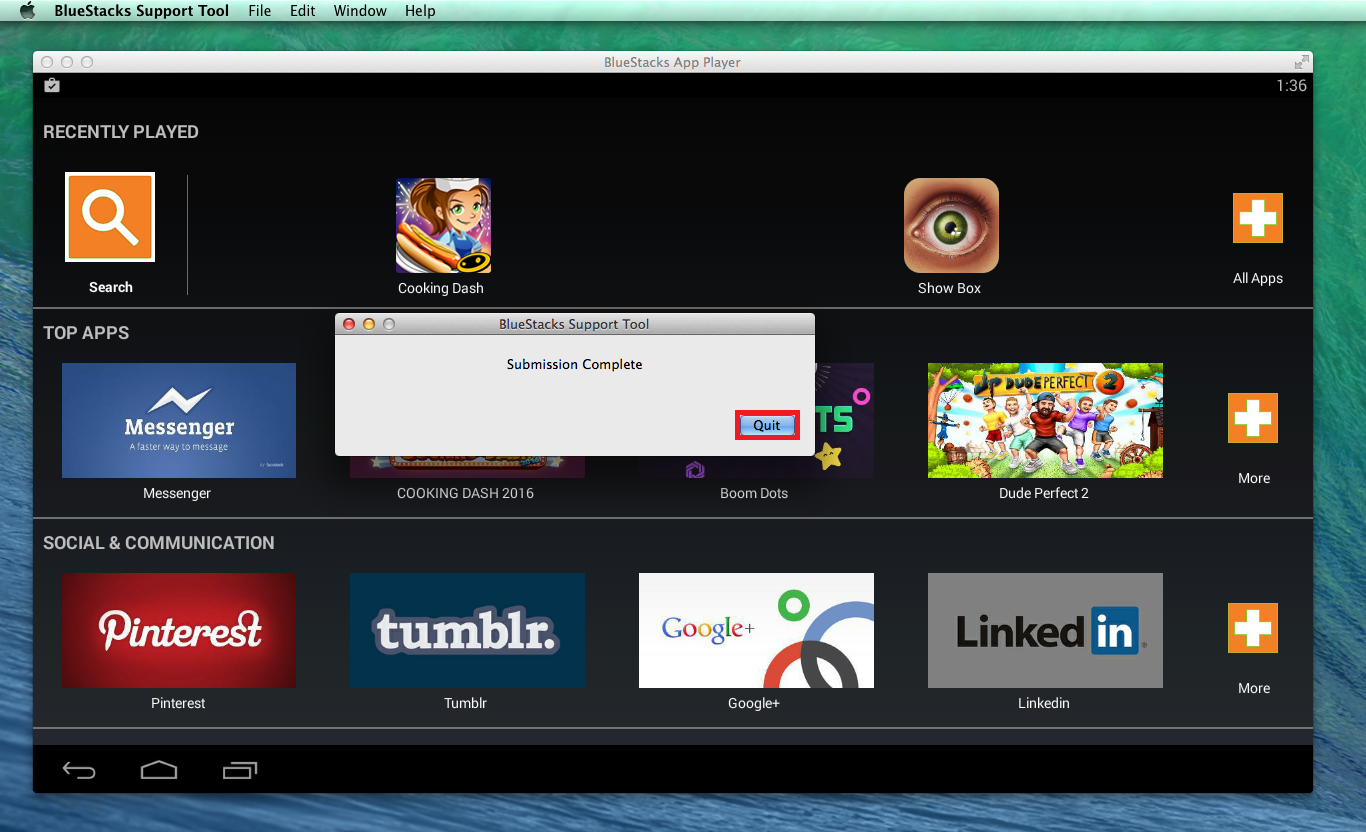Open the Tumblr app tile
Screen dimensions: 1366x832
point(467,630)
